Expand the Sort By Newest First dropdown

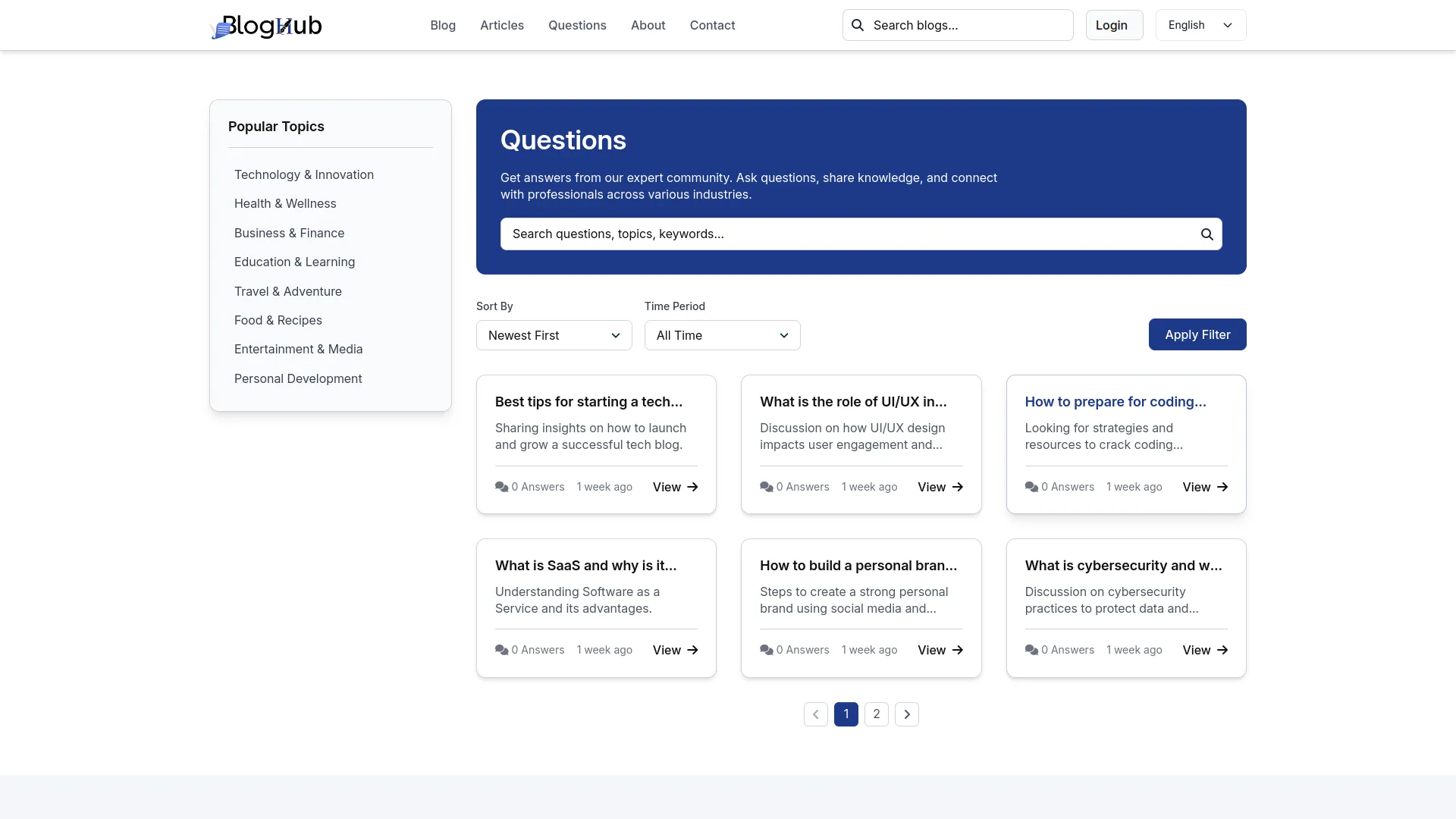tap(554, 335)
